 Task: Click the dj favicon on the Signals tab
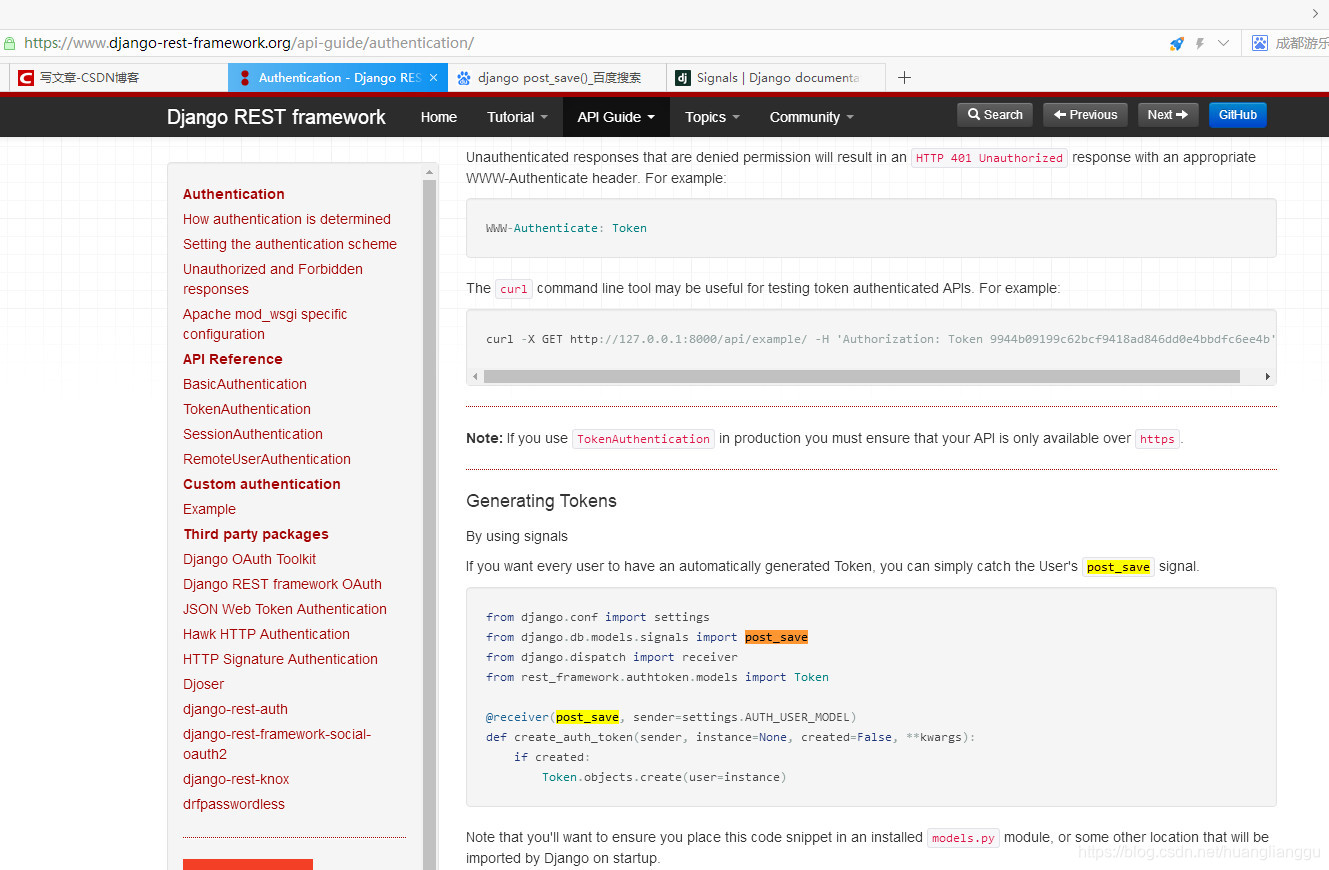pyautogui.click(x=683, y=77)
